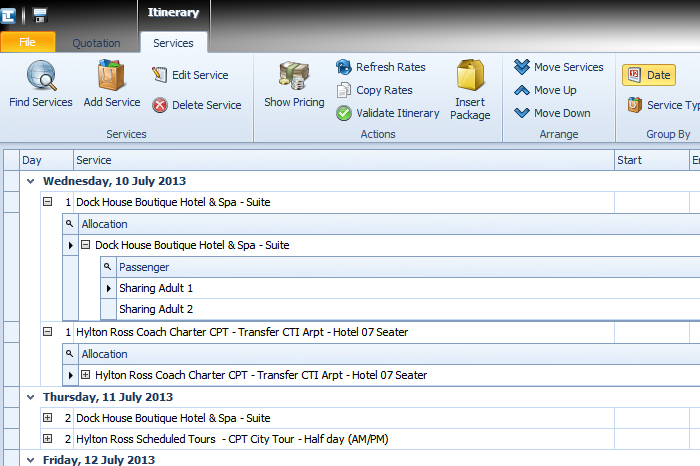700x466 pixels.
Task: Click search icon beside first Allocation header
Action: coord(69,223)
